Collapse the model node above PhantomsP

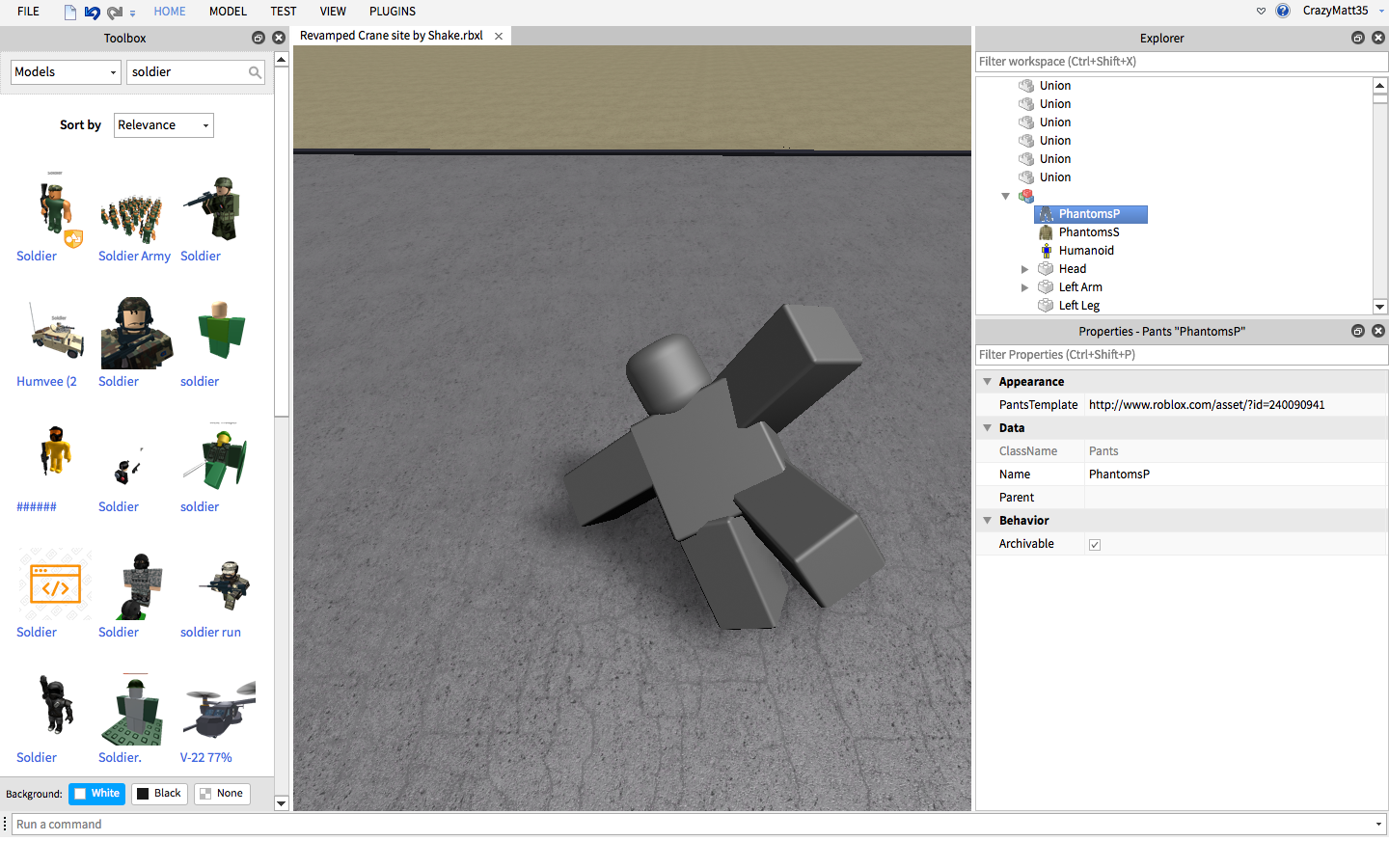pyautogui.click(x=1006, y=196)
